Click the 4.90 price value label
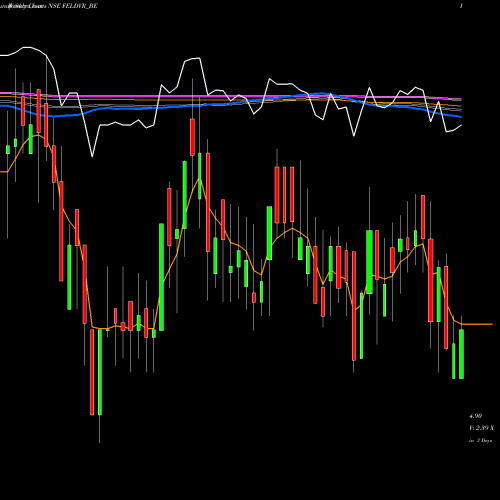This screenshot has width=500, height=500. coord(475,416)
